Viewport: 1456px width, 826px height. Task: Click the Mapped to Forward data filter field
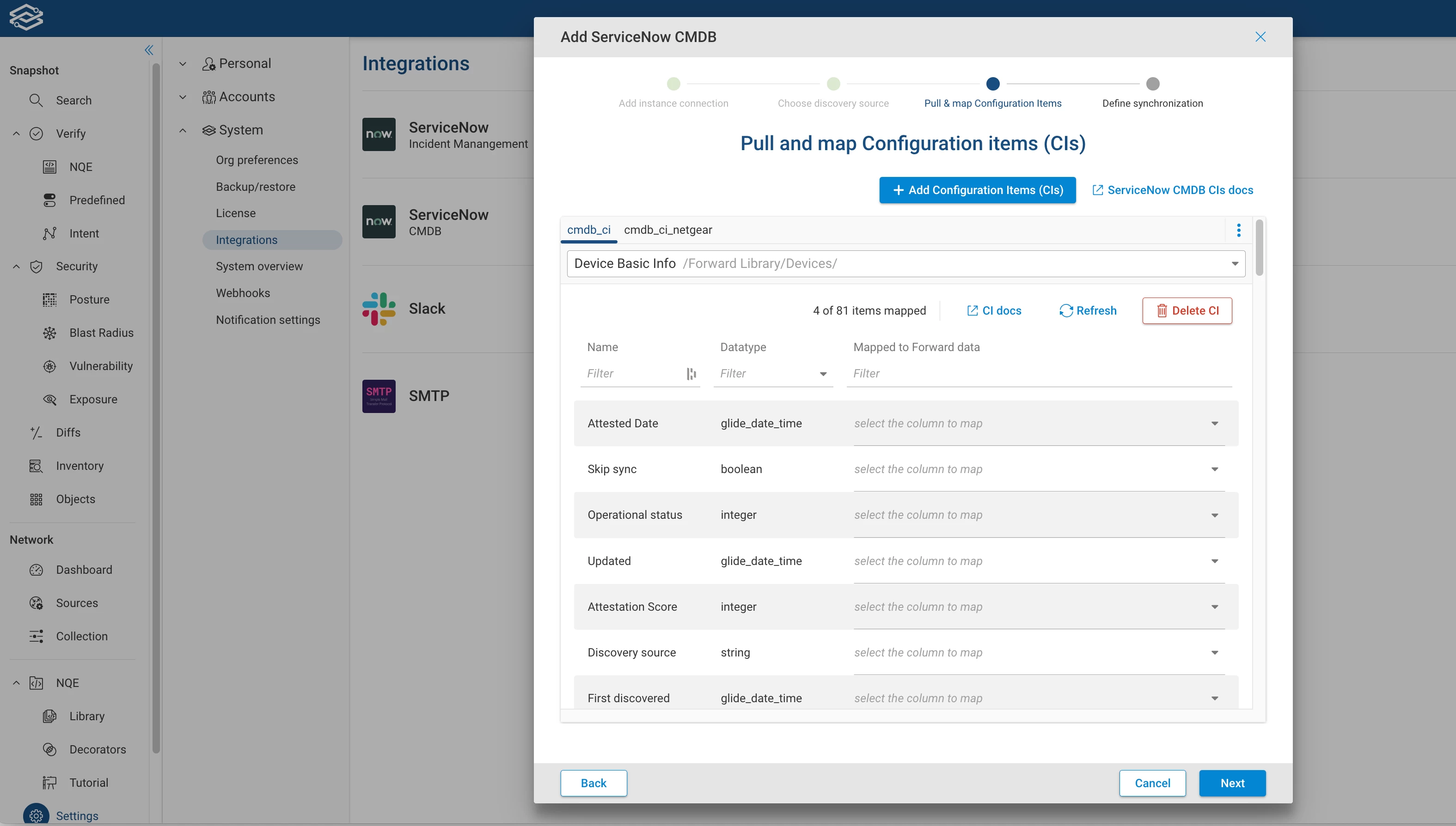click(x=1038, y=374)
